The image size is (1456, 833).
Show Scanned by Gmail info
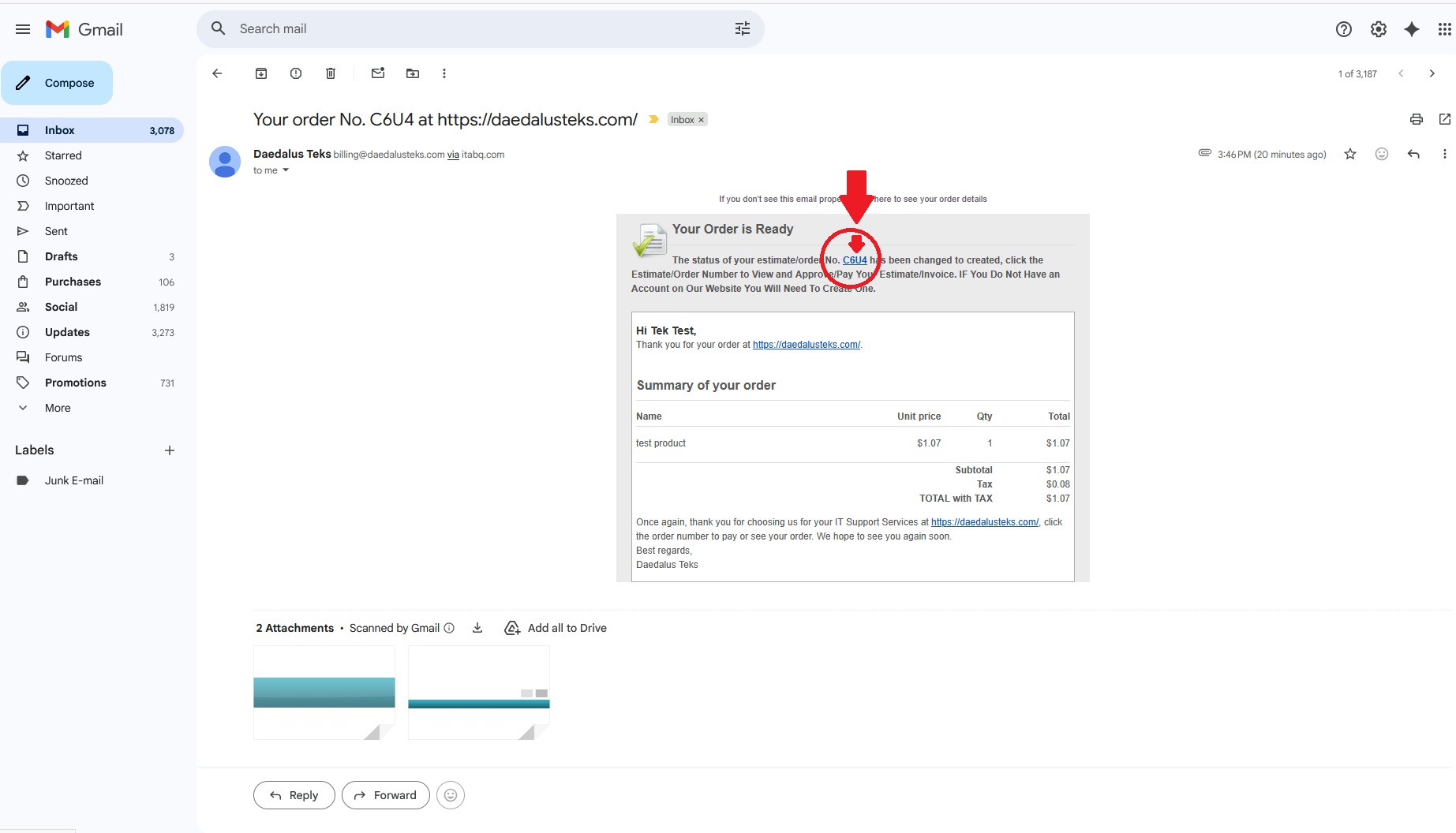[449, 628]
